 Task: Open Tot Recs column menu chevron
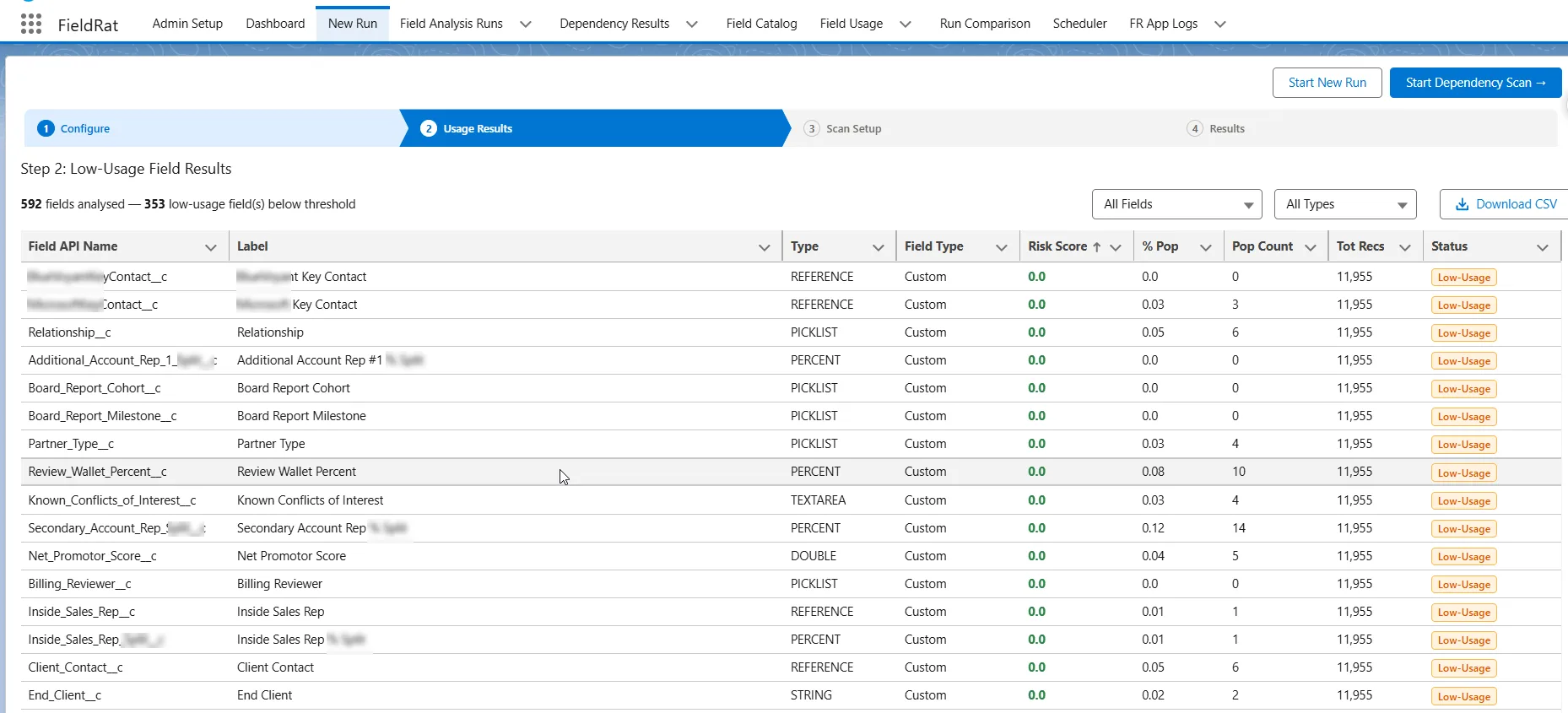click(1405, 247)
